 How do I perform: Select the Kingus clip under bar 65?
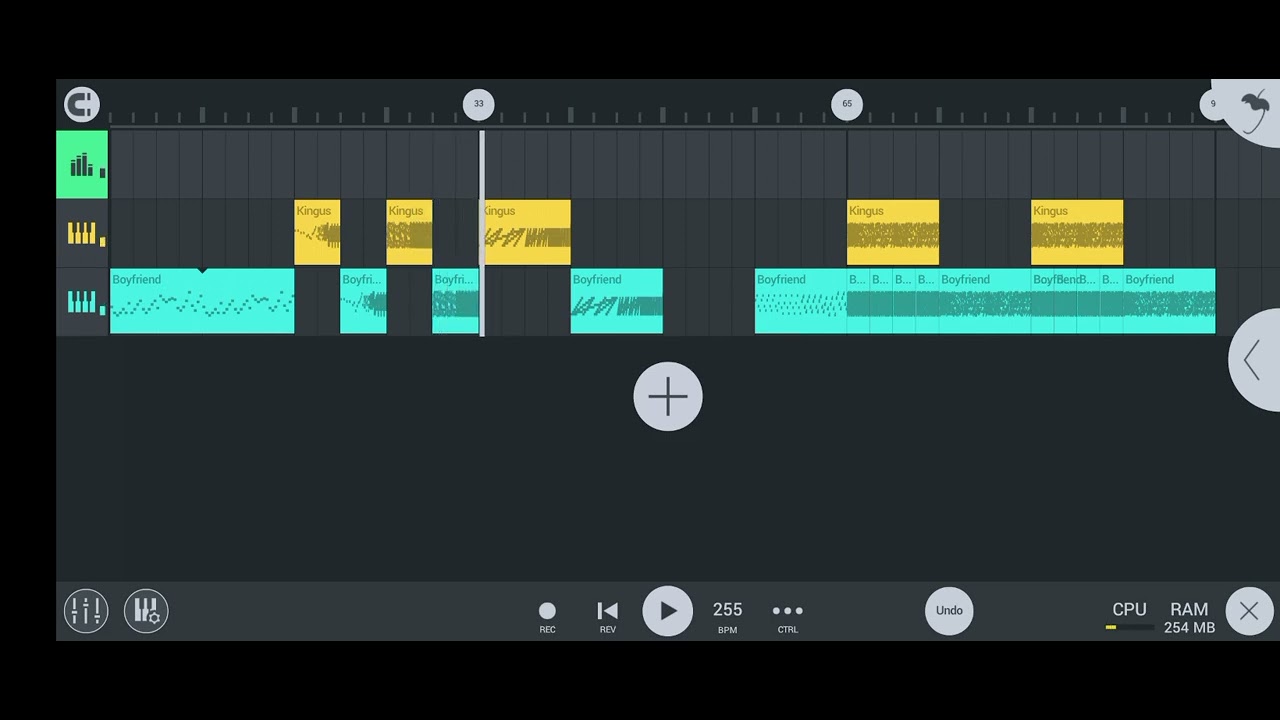(x=893, y=233)
